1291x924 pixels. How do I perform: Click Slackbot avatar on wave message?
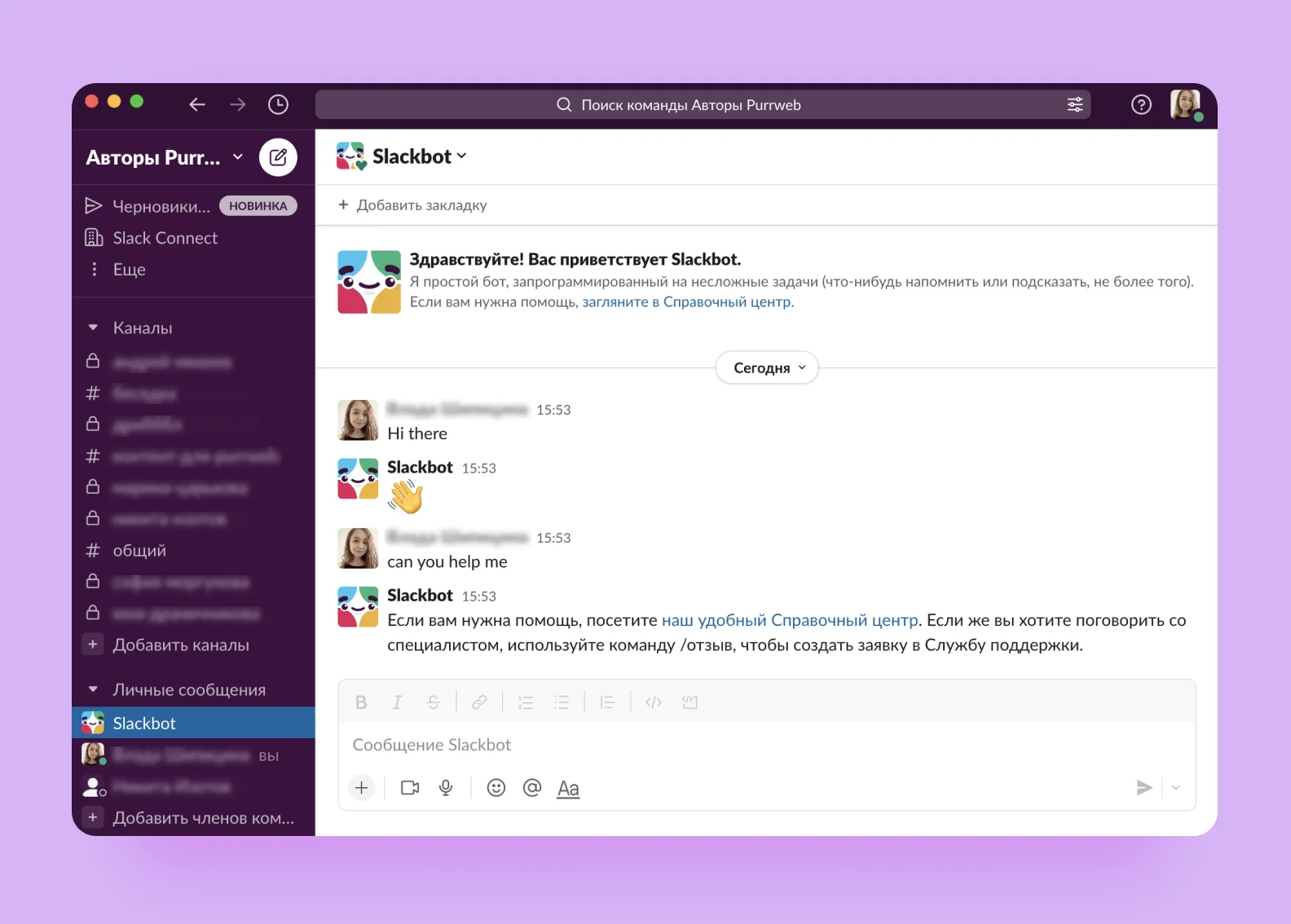[358, 479]
